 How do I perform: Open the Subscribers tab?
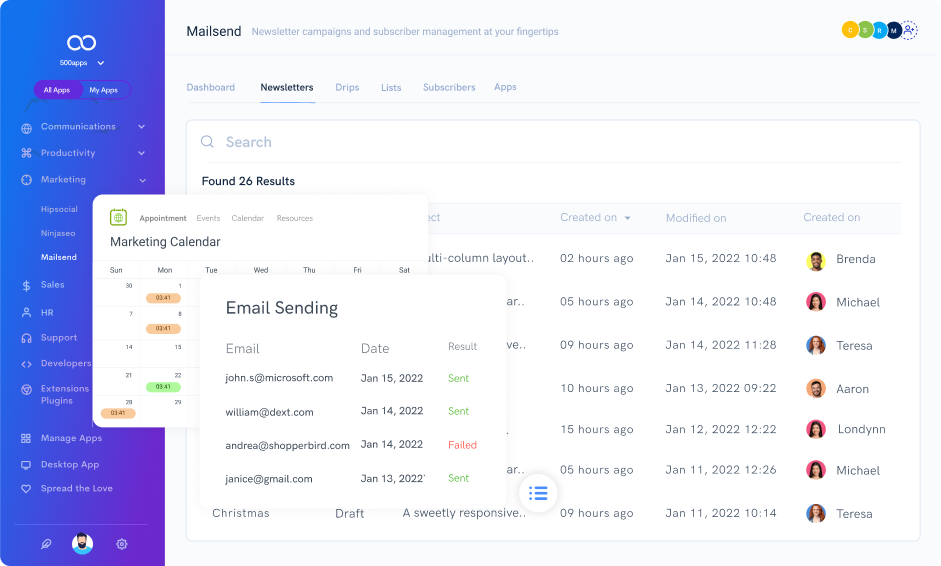click(x=449, y=88)
